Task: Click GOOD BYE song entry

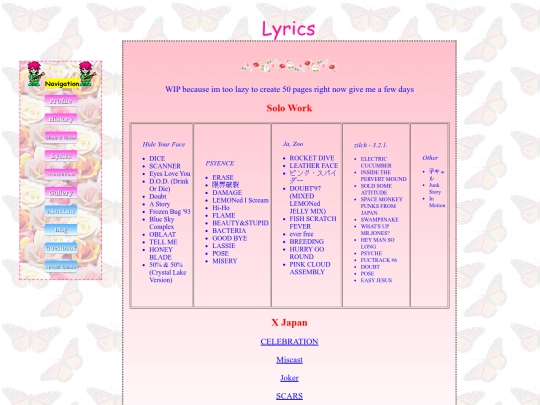Action: tap(230, 238)
